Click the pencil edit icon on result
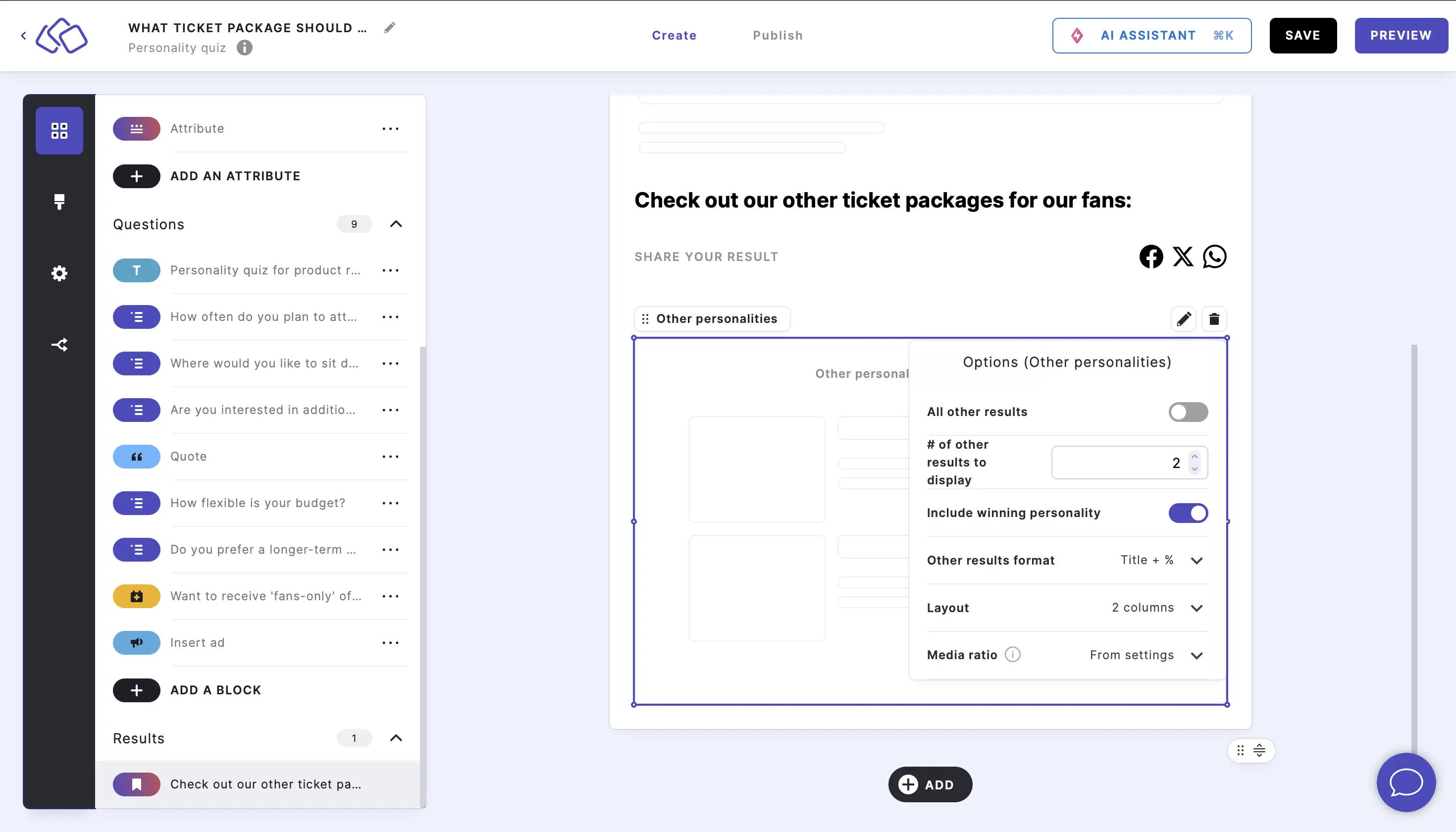 click(x=1184, y=318)
